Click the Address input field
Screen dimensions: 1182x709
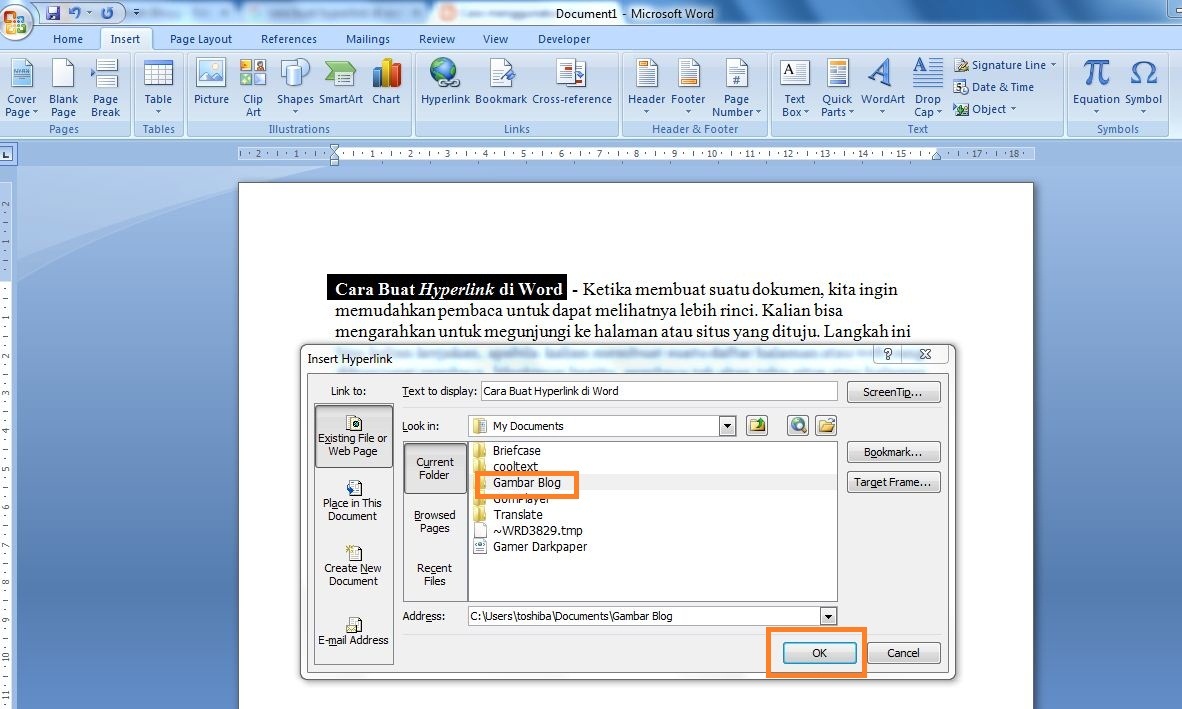(x=645, y=616)
